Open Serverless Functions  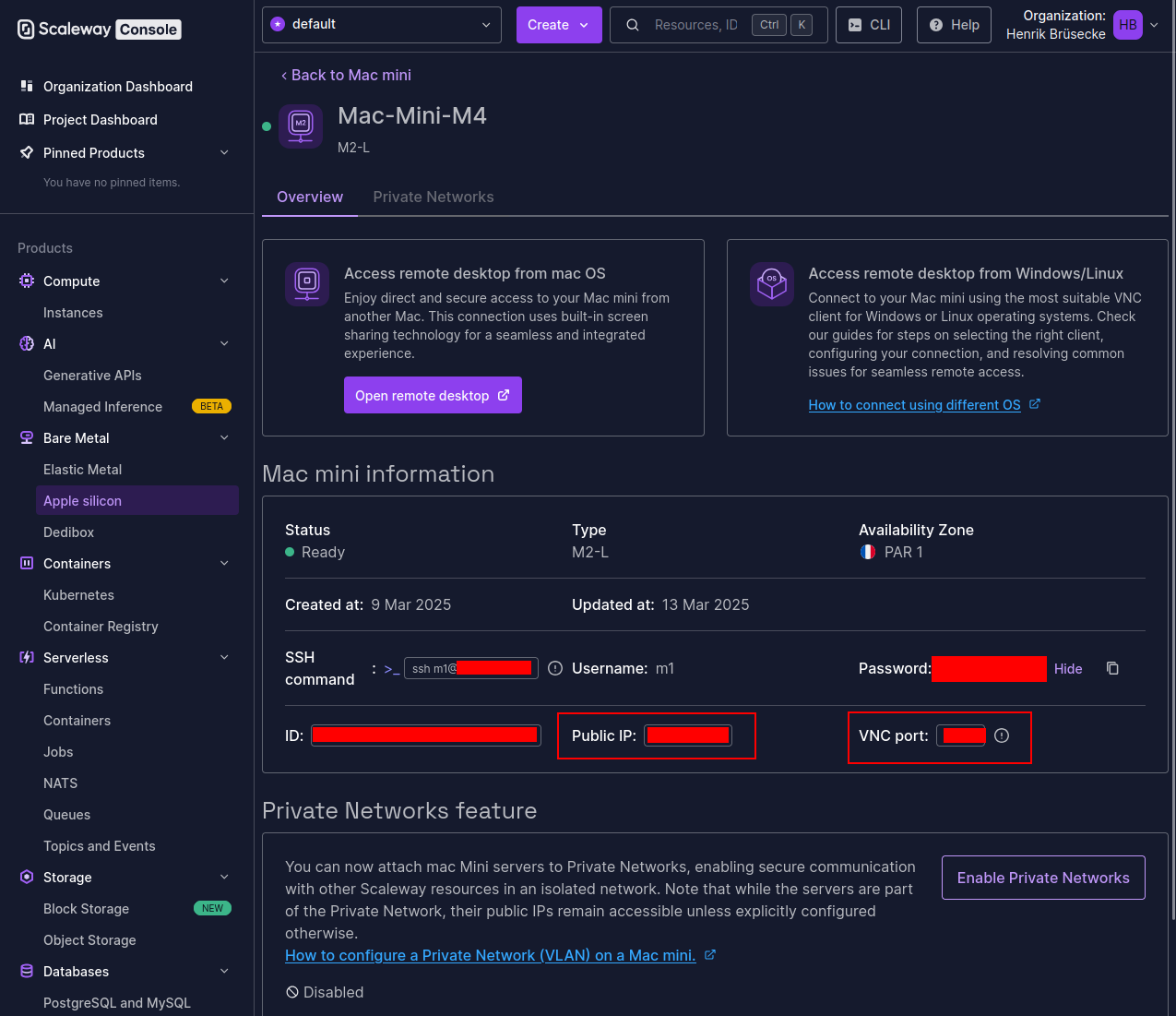(x=73, y=689)
